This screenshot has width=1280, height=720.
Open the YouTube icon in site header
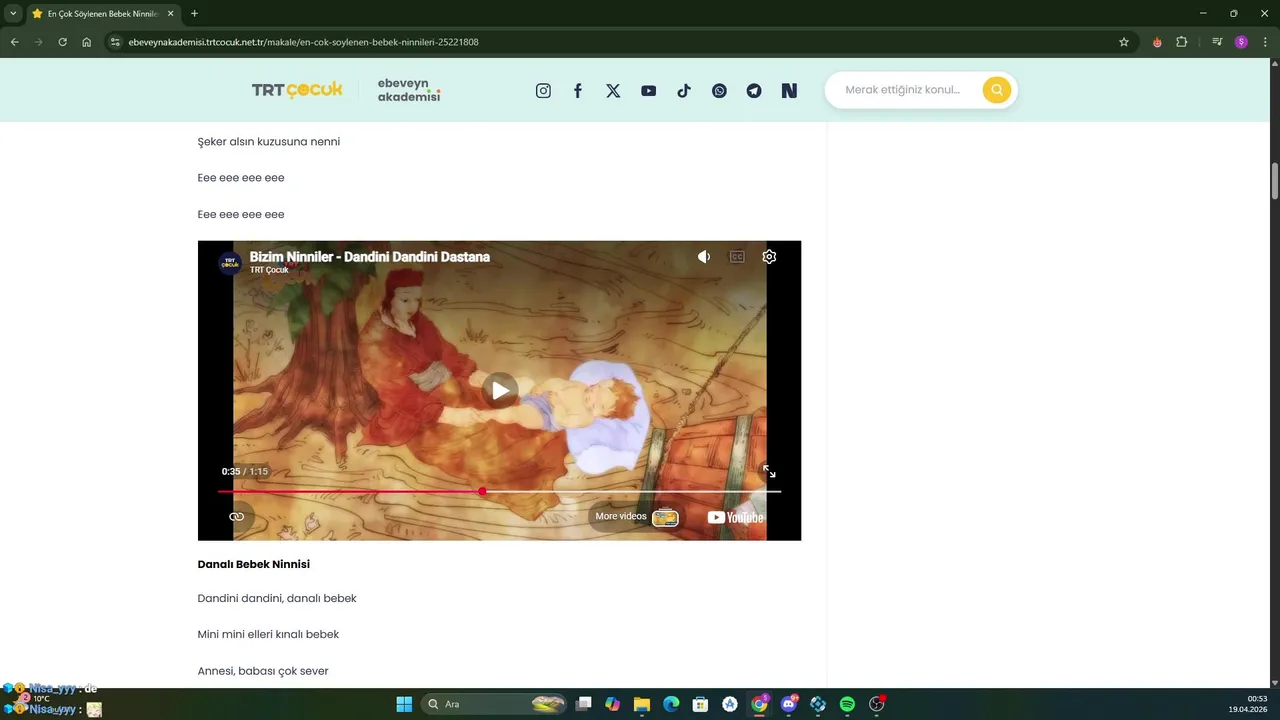649,91
